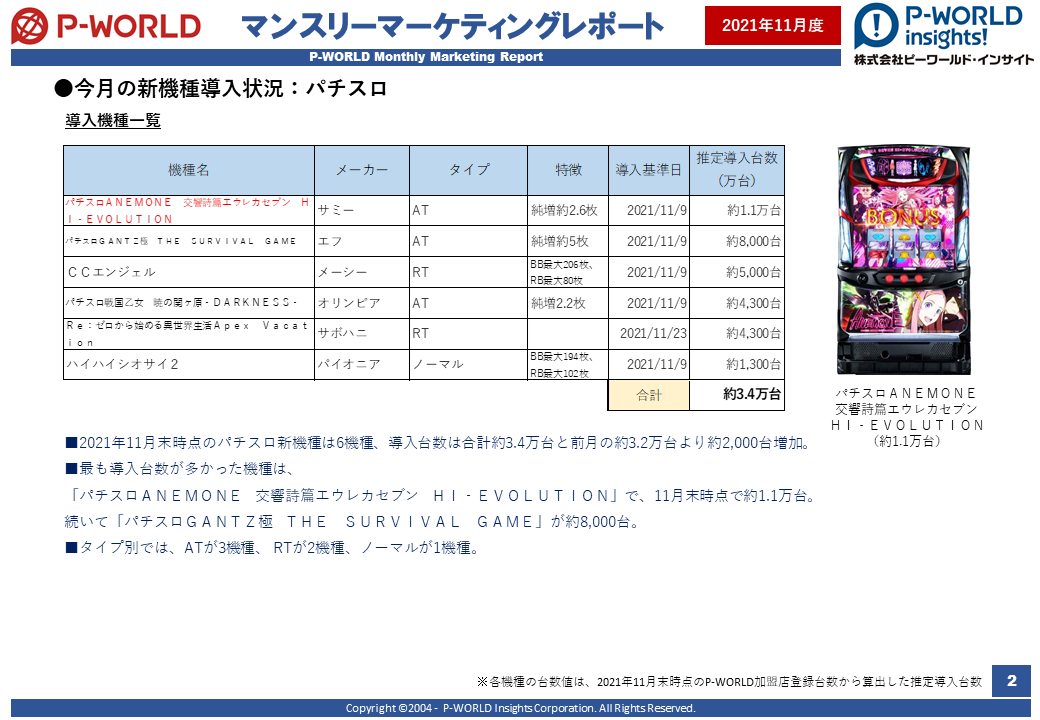Click the 2021/11/9 date in サミー row
1040x720 pixels.
(x=649, y=210)
